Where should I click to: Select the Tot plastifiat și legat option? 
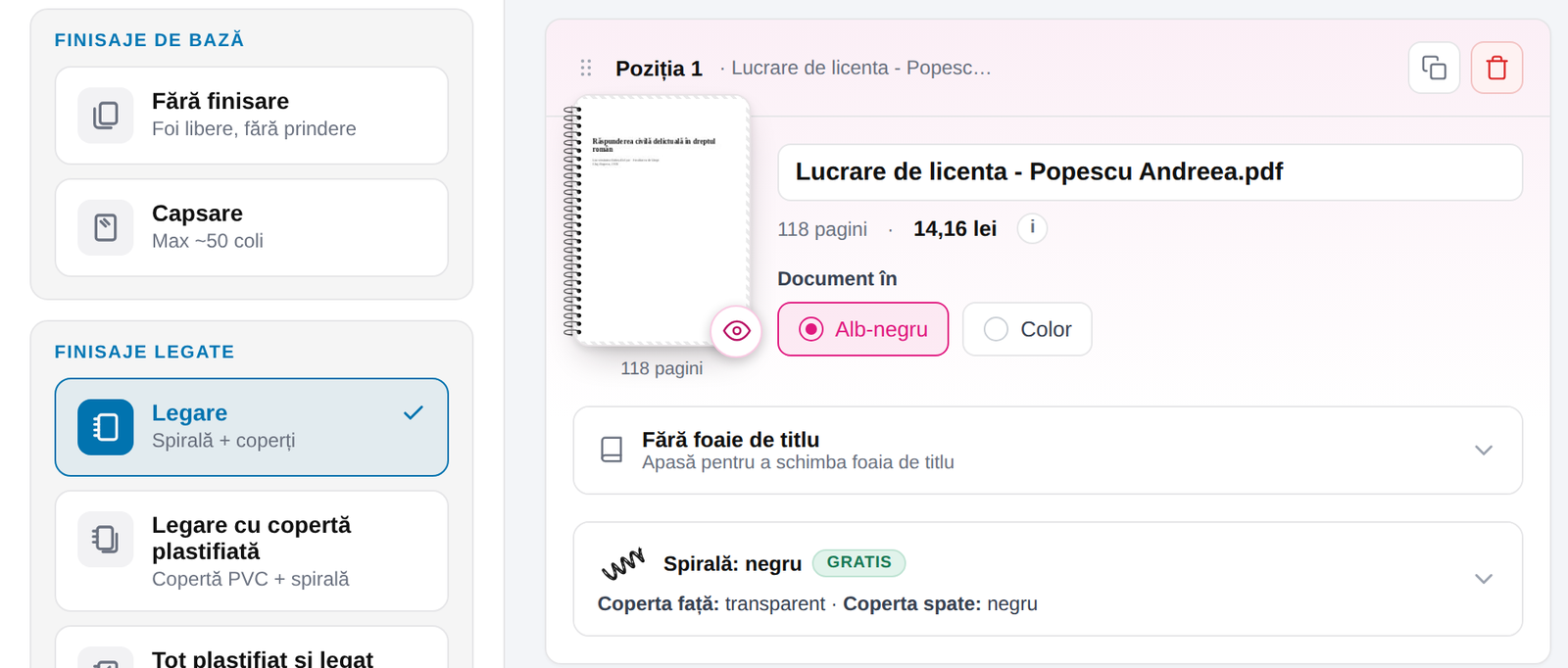[252, 648]
